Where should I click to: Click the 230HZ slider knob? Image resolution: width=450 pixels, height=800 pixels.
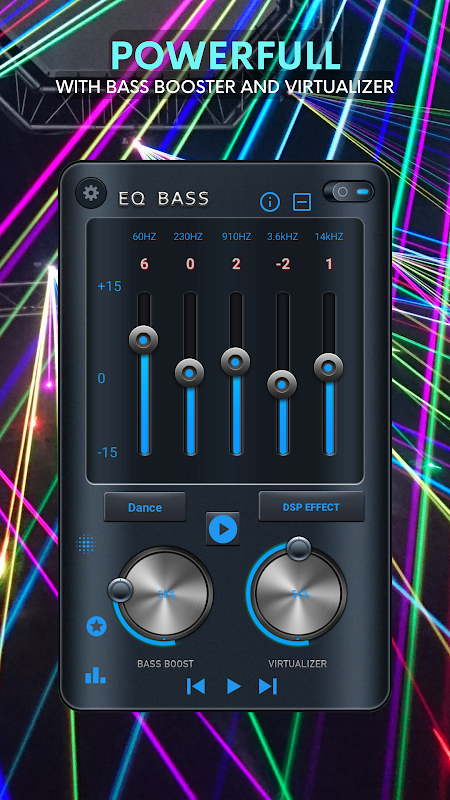pos(189,373)
